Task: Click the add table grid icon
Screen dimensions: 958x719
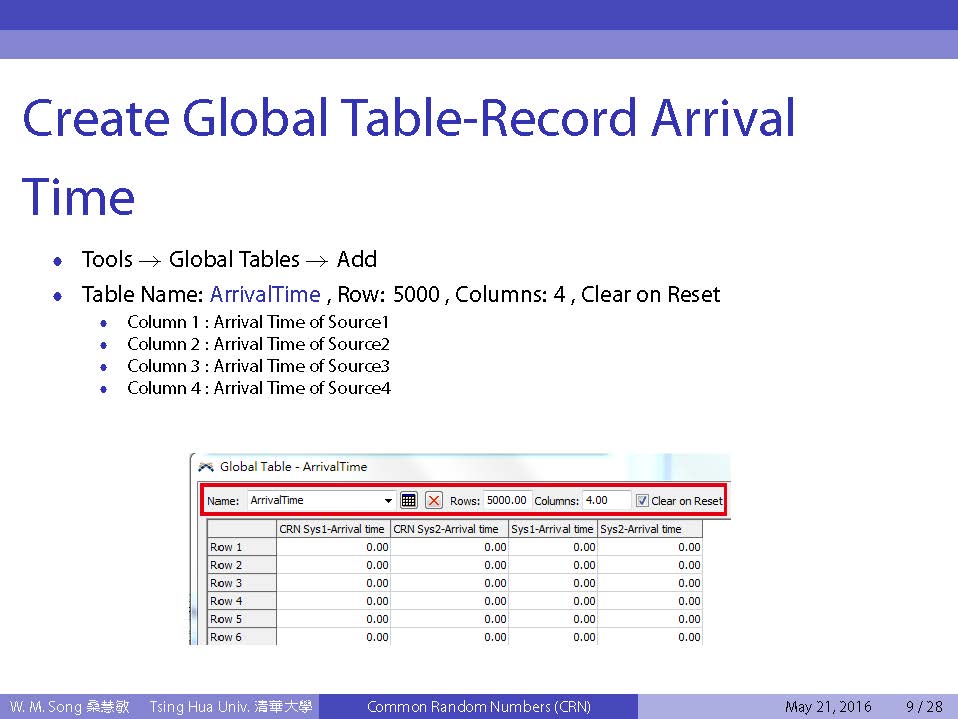Action: pyautogui.click(x=408, y=500)
